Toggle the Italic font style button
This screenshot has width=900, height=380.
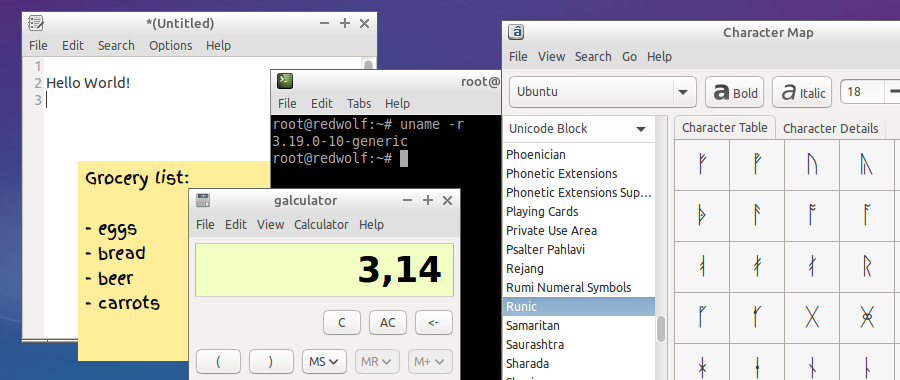click(802, 92)
